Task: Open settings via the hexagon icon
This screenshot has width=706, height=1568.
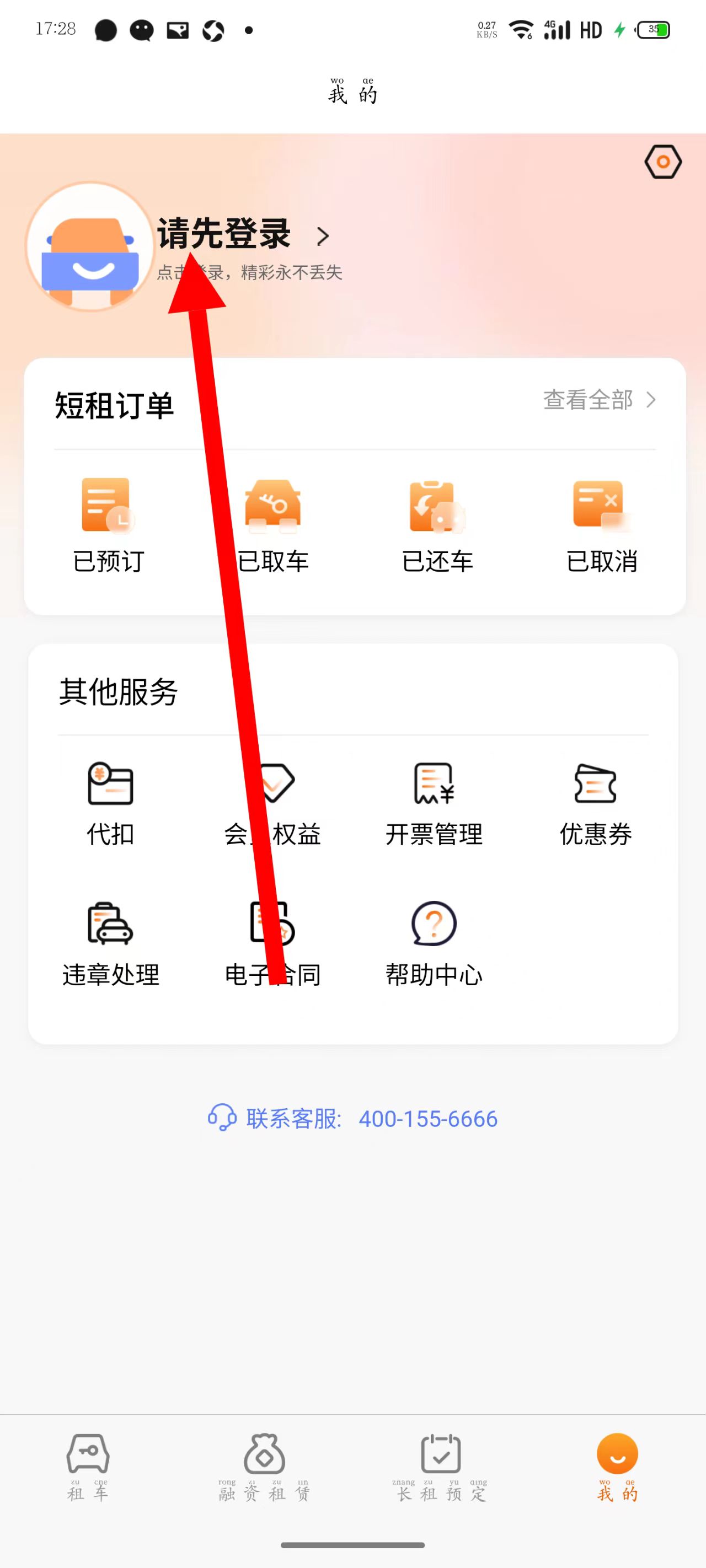Action: point(663,162)
